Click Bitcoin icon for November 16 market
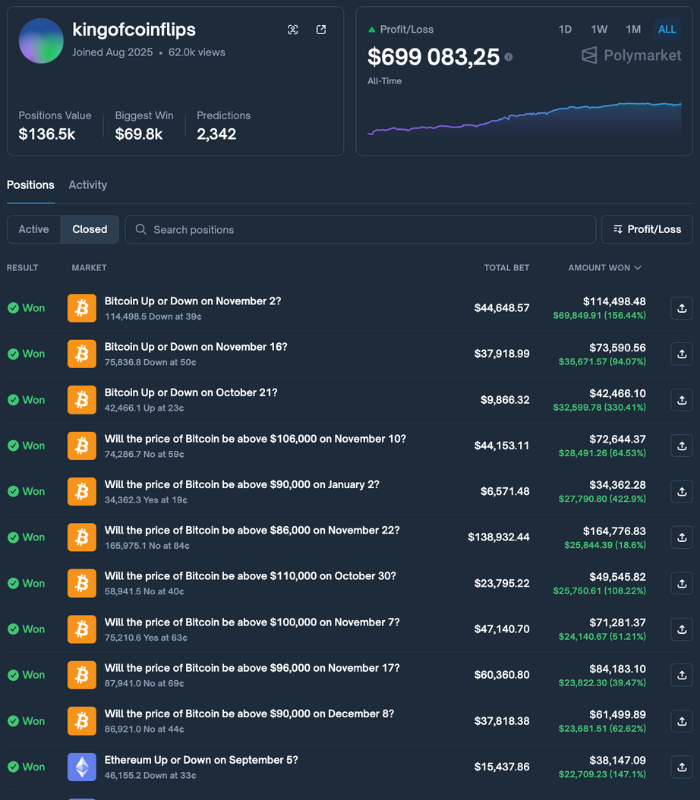Screen dimensions: 700x800 (81, 354)
